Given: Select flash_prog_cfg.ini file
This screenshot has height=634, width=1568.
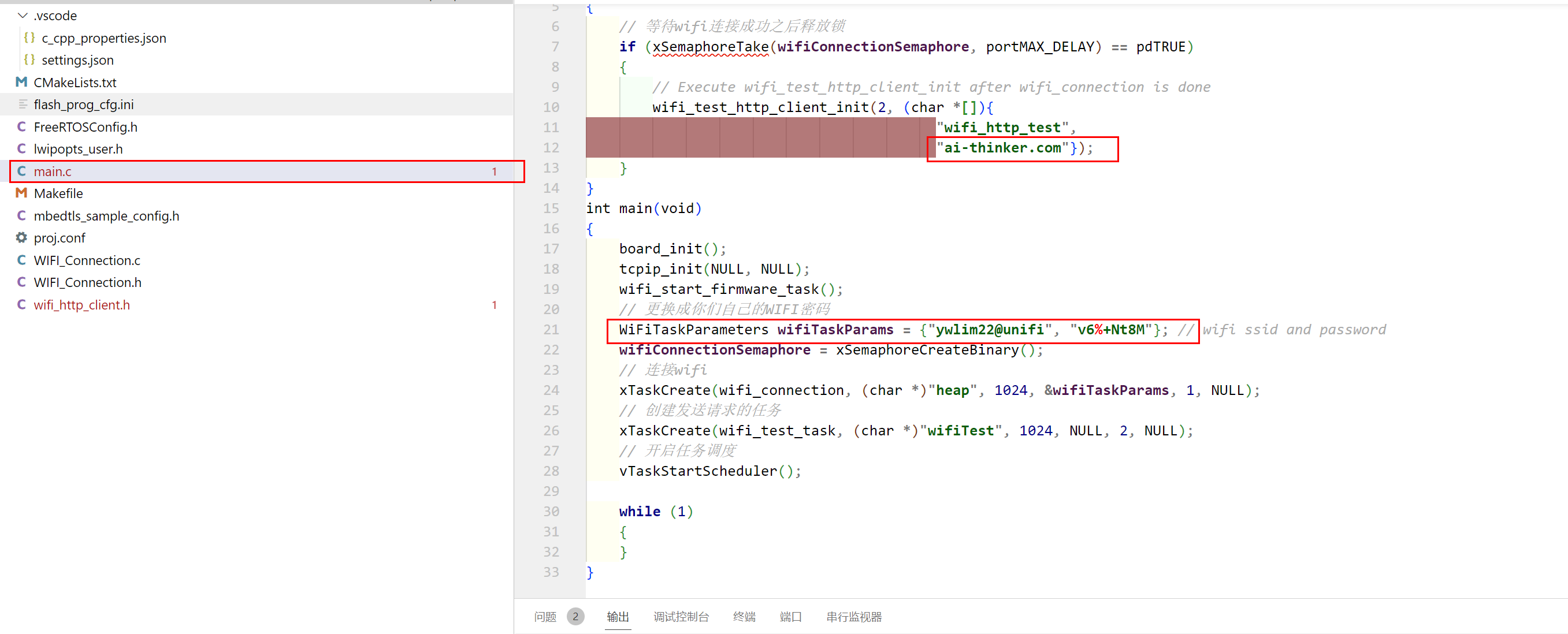Looking at the screenshot, I should (83, 104).
